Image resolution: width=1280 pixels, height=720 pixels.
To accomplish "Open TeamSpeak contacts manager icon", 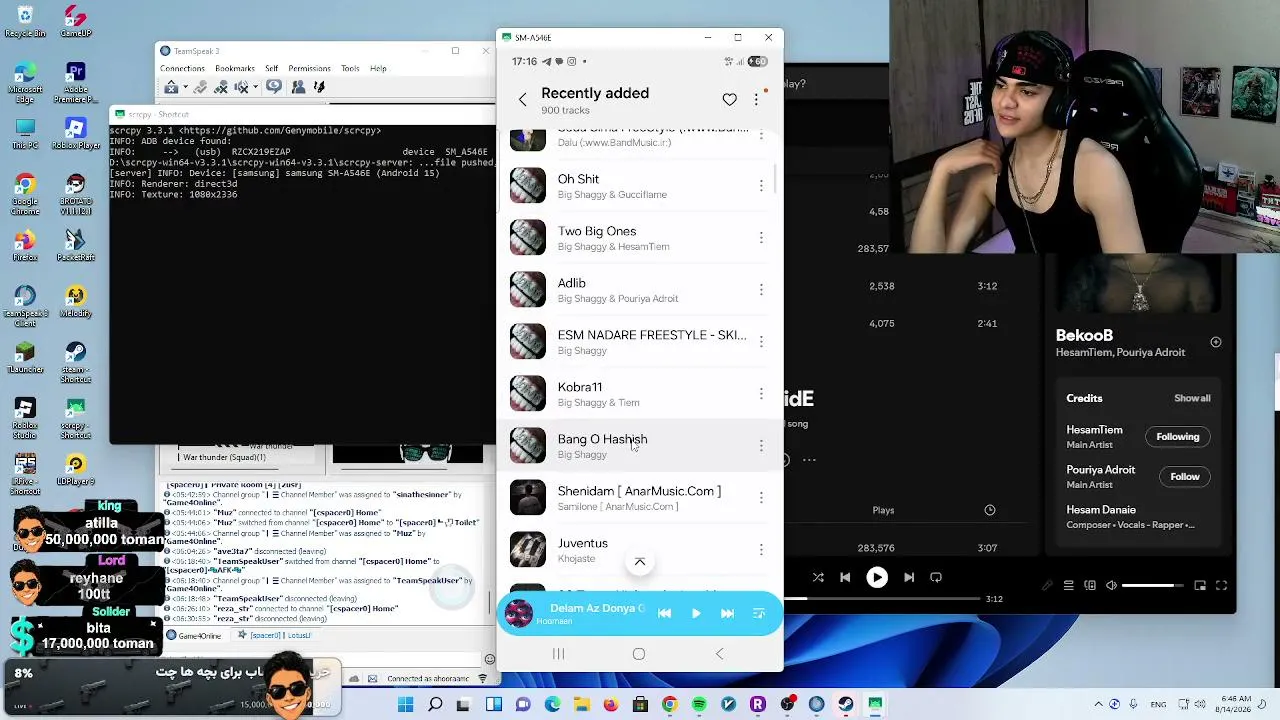I will click(297, 87).
